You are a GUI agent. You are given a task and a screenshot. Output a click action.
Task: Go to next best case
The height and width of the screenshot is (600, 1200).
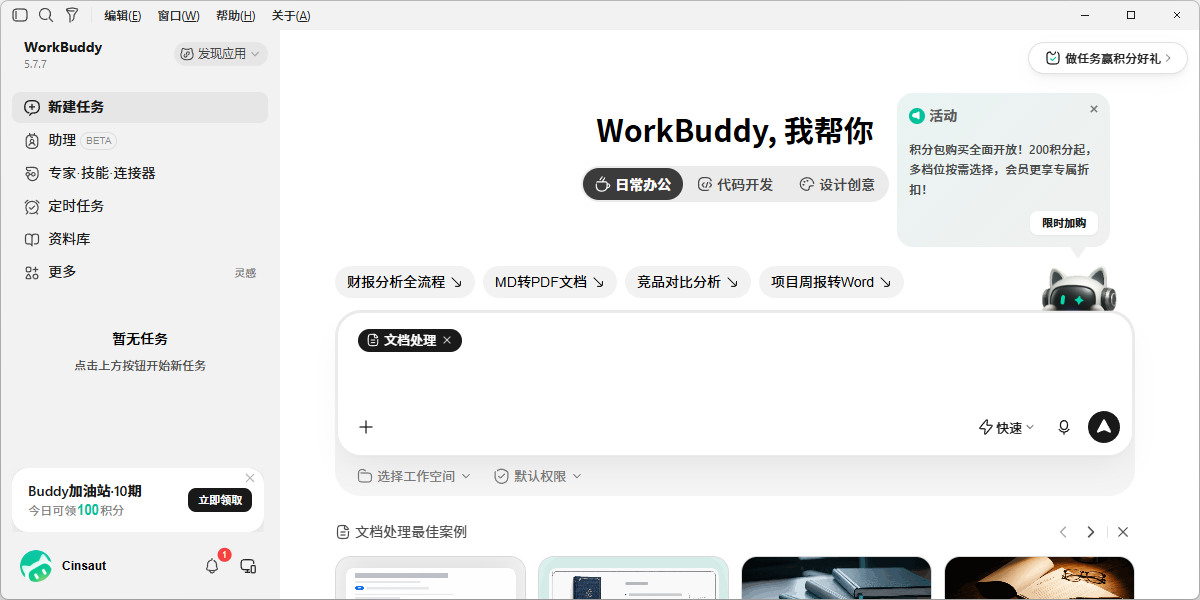[1091, 532]
